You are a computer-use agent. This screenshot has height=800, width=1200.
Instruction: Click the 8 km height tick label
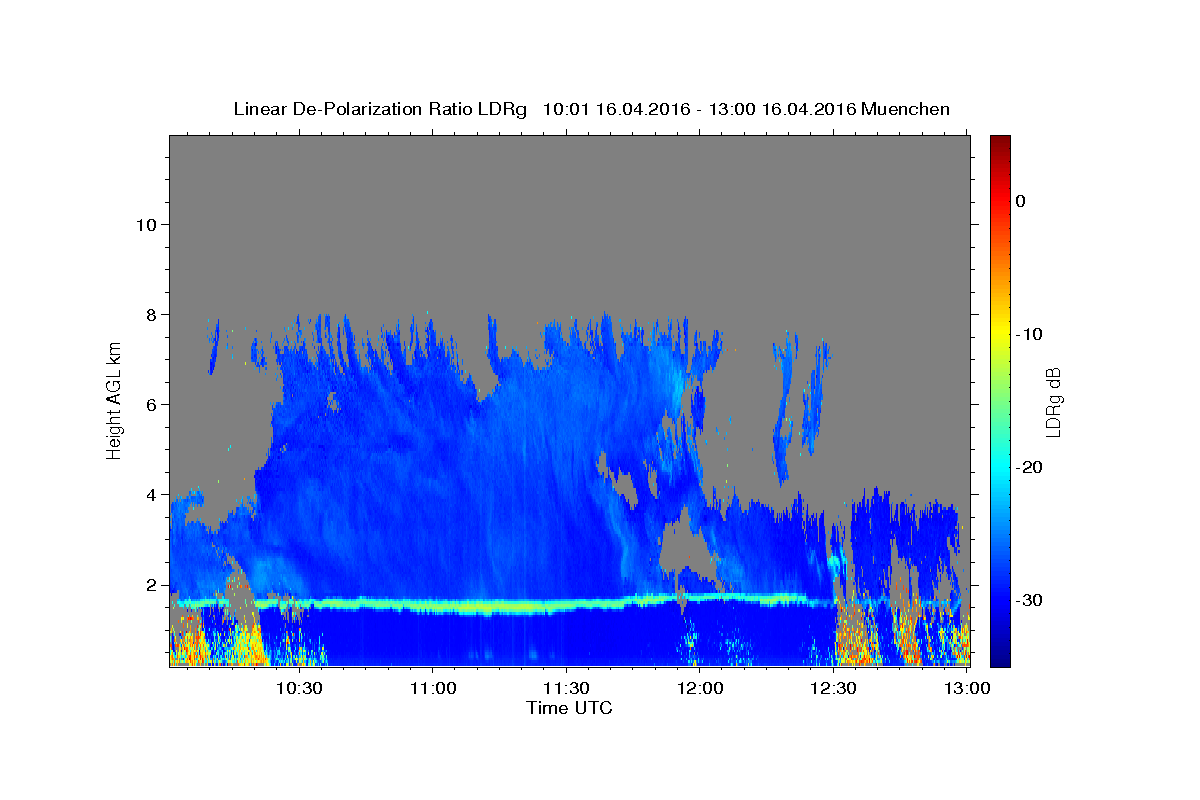[149, 314]
